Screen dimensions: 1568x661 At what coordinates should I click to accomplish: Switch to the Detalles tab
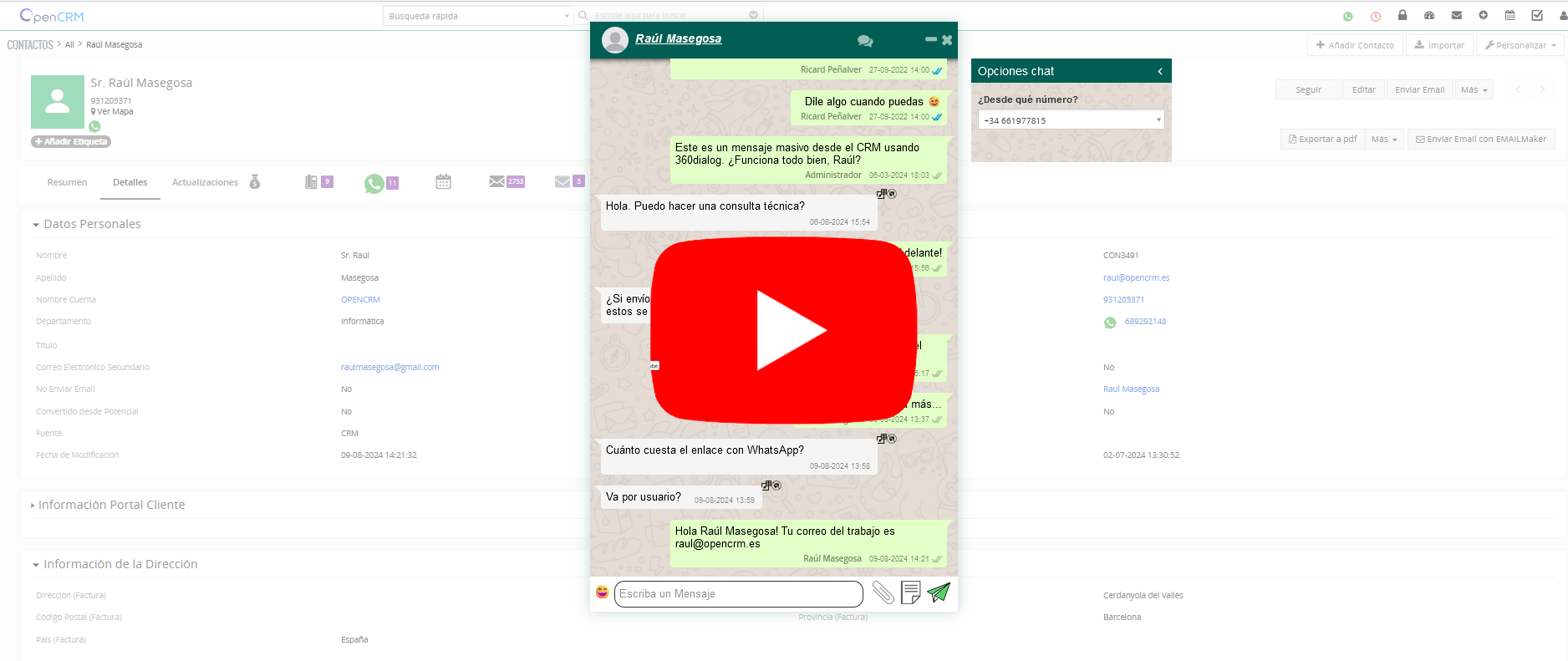coord(130,182)
